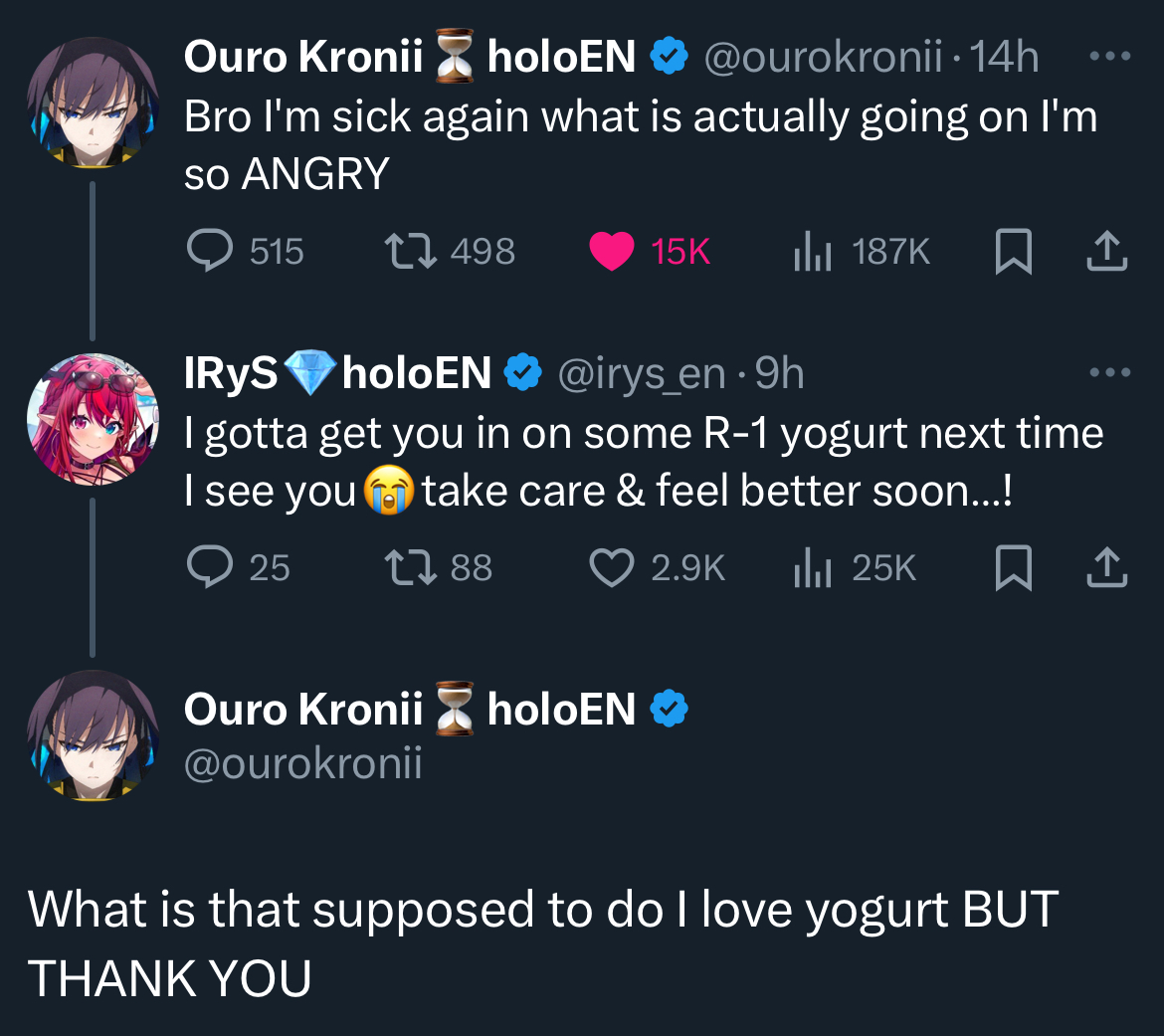Bookmark Kronii's sick tweet

tap(1013, 252)
